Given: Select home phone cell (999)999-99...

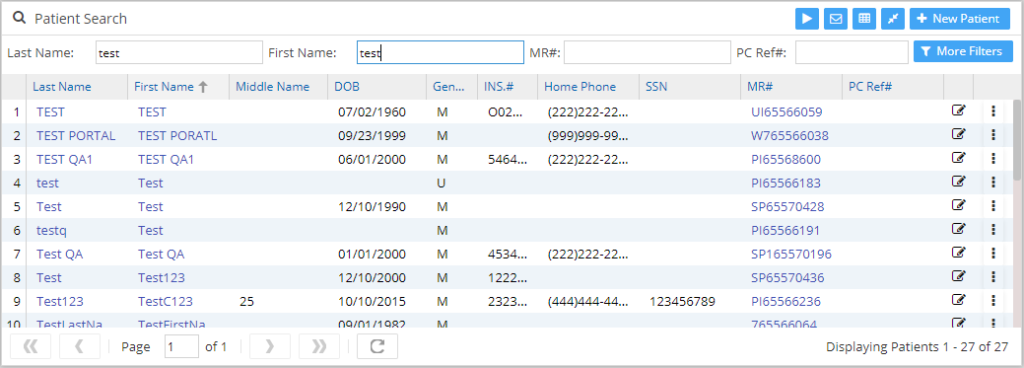Looking at the screenshot, I should pos(588,136).
